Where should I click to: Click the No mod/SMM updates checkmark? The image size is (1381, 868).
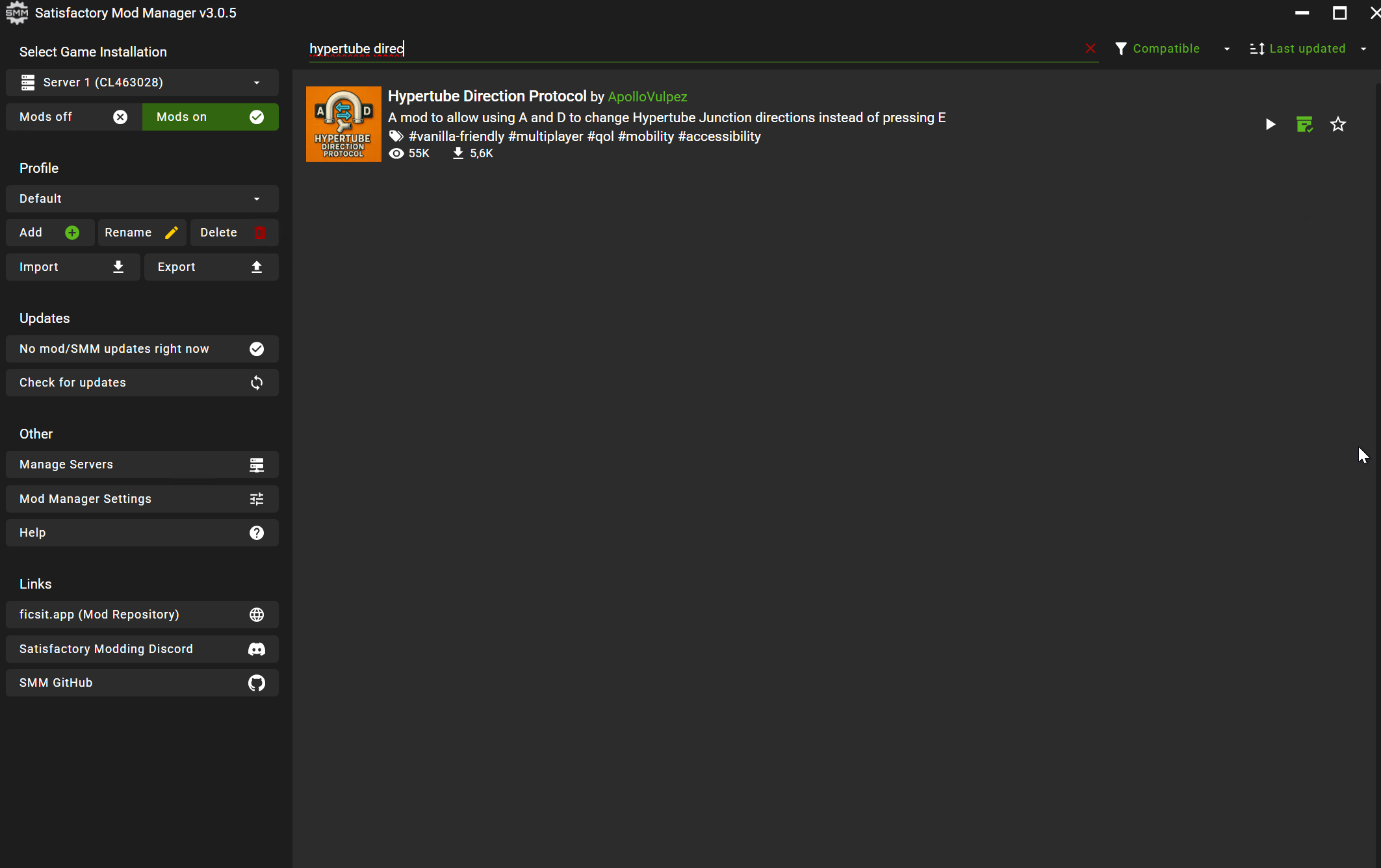[256, 349]
